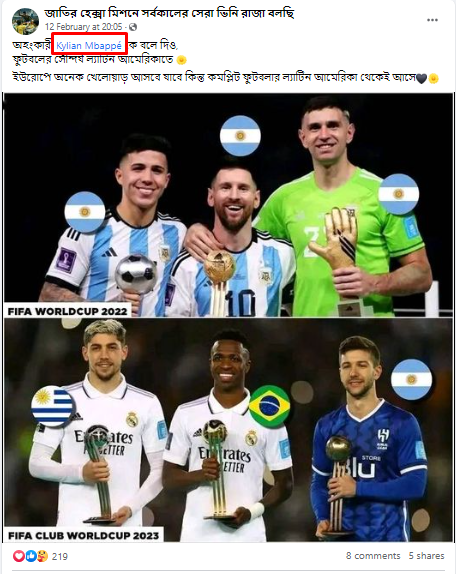Screen dimensions: 456x574
Task: Open the 12 February at 20:05 timestamp
Action: 83,27
